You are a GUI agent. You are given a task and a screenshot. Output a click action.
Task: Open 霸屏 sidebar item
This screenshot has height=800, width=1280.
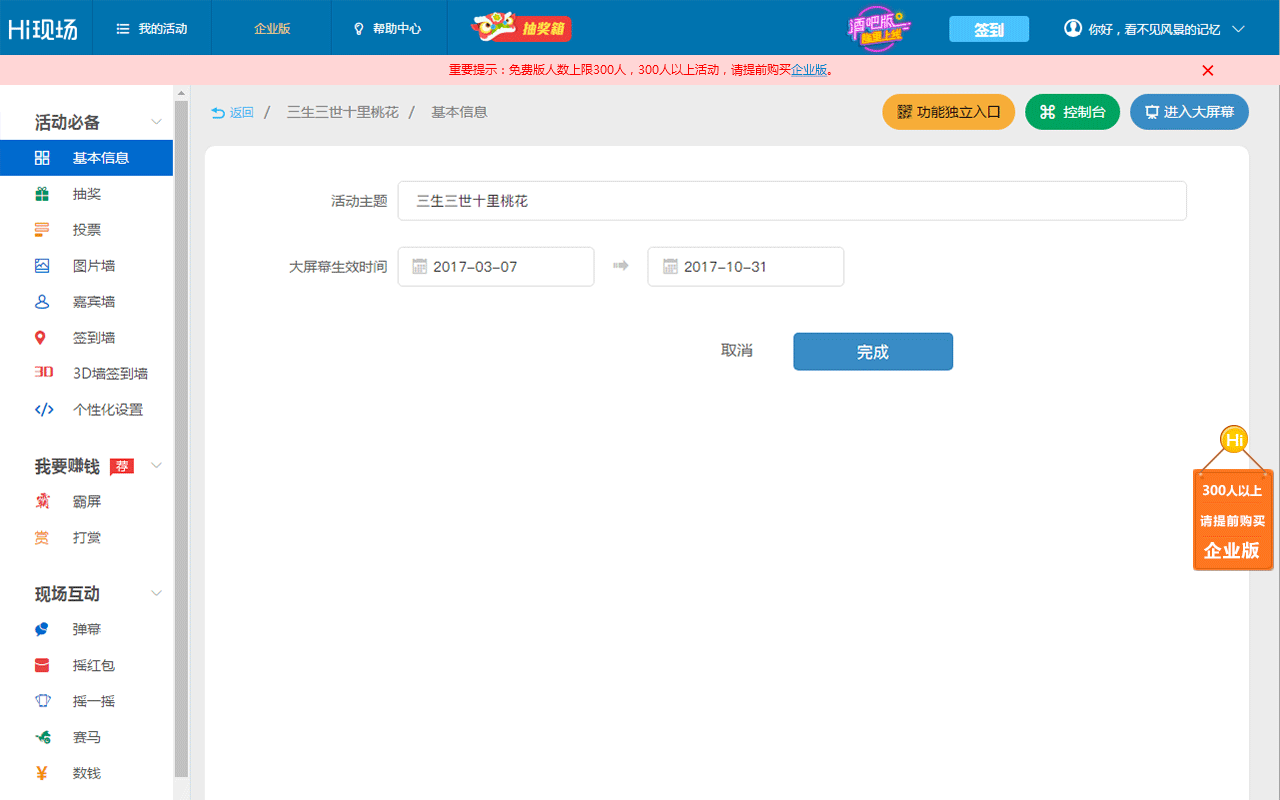click(x=86, y=502)
